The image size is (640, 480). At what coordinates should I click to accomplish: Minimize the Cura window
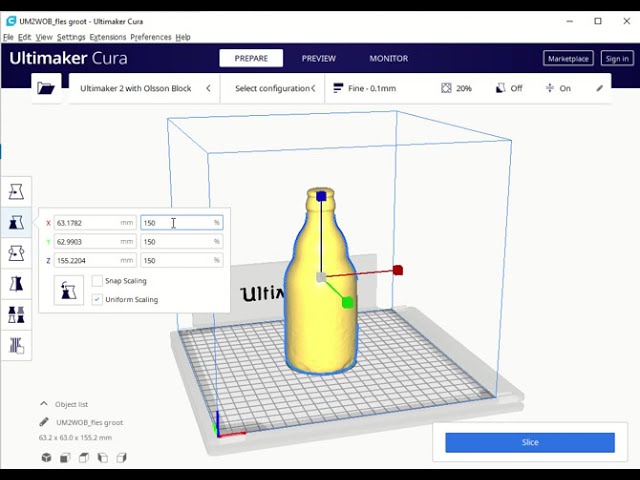570,21
